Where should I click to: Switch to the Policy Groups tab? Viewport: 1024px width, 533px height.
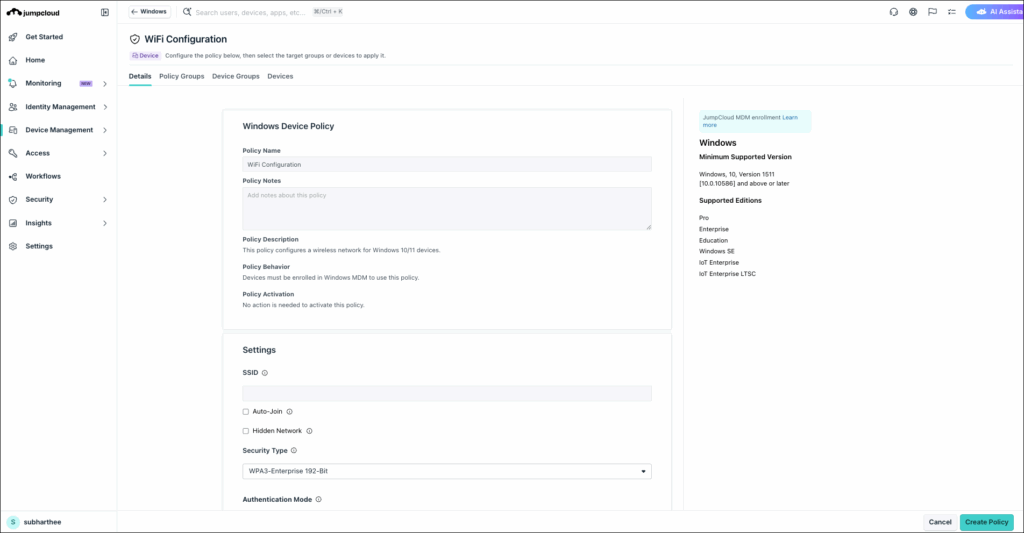point(182,76)
